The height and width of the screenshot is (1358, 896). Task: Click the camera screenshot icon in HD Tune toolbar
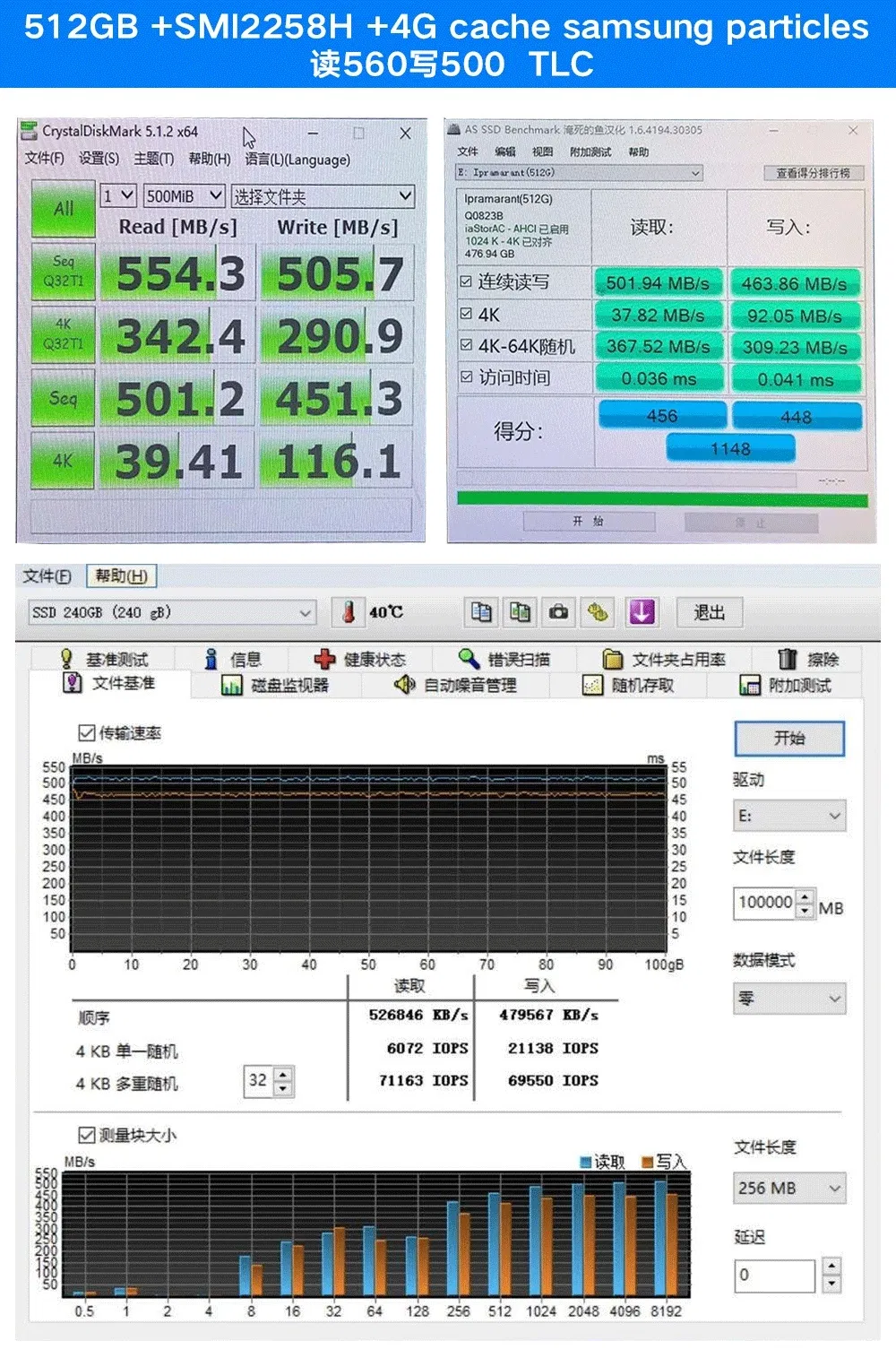point(559,612)
